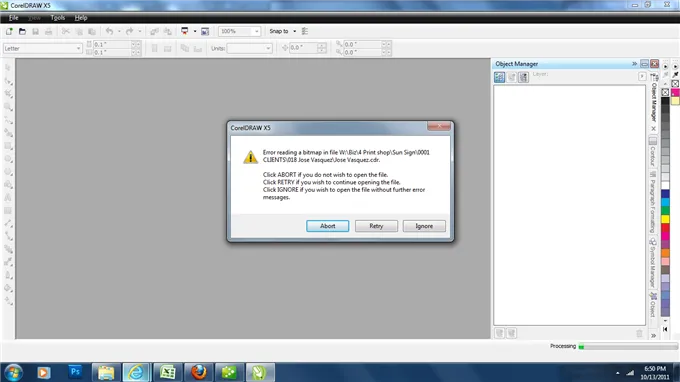The height and width of the screenshot is (382, 680).
Task: Click the nudge offset stepper arrows
Action: coord(322,48)
